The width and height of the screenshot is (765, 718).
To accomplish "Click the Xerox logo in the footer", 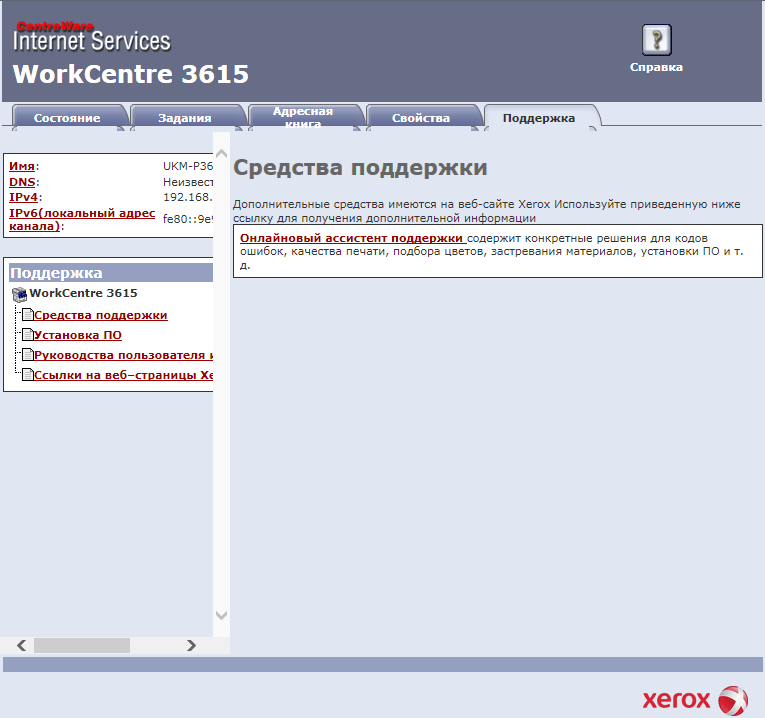I will pyautogui.click(x=695, y=700).
